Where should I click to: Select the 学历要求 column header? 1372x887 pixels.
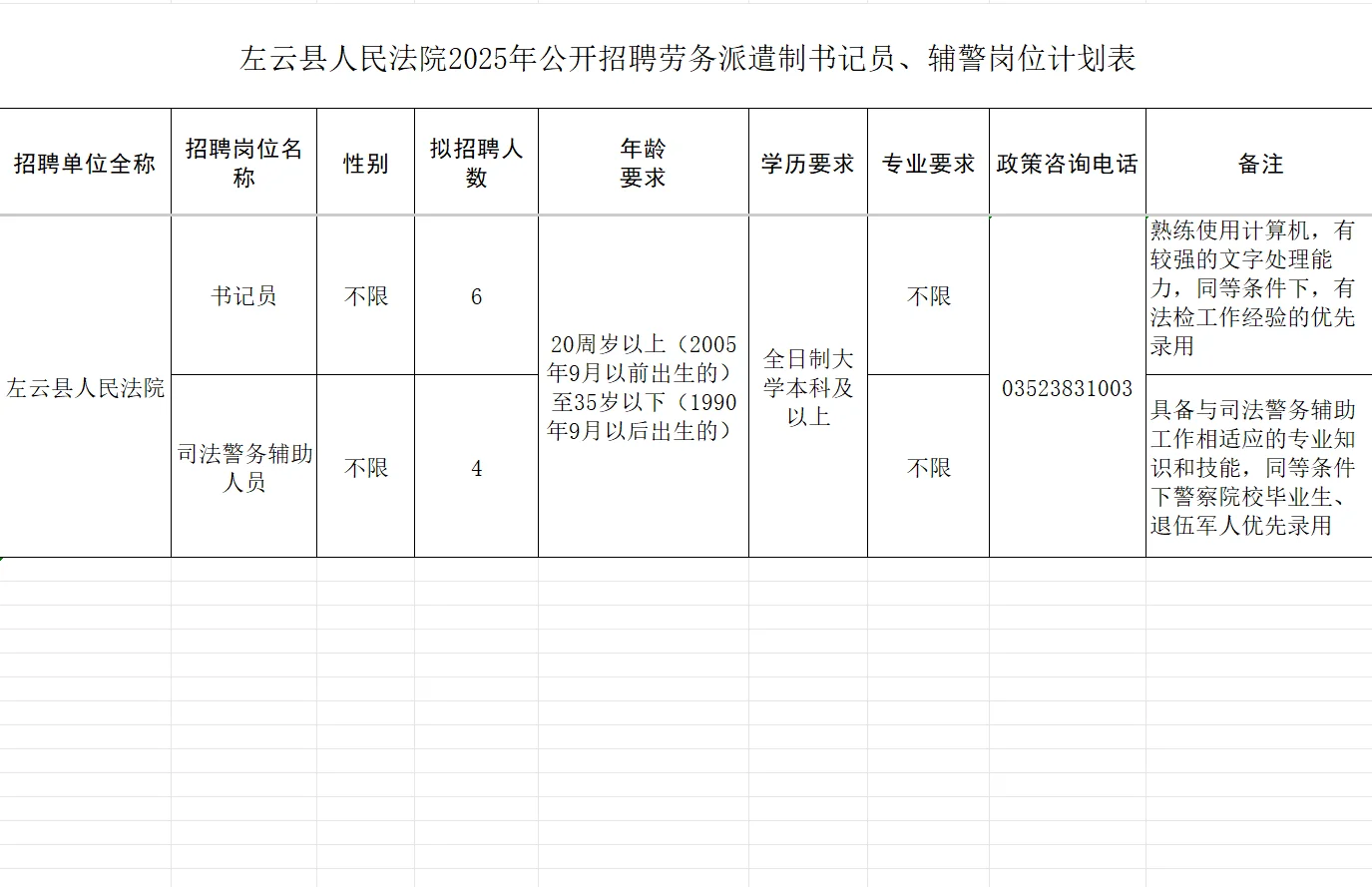tap(808, 163)
